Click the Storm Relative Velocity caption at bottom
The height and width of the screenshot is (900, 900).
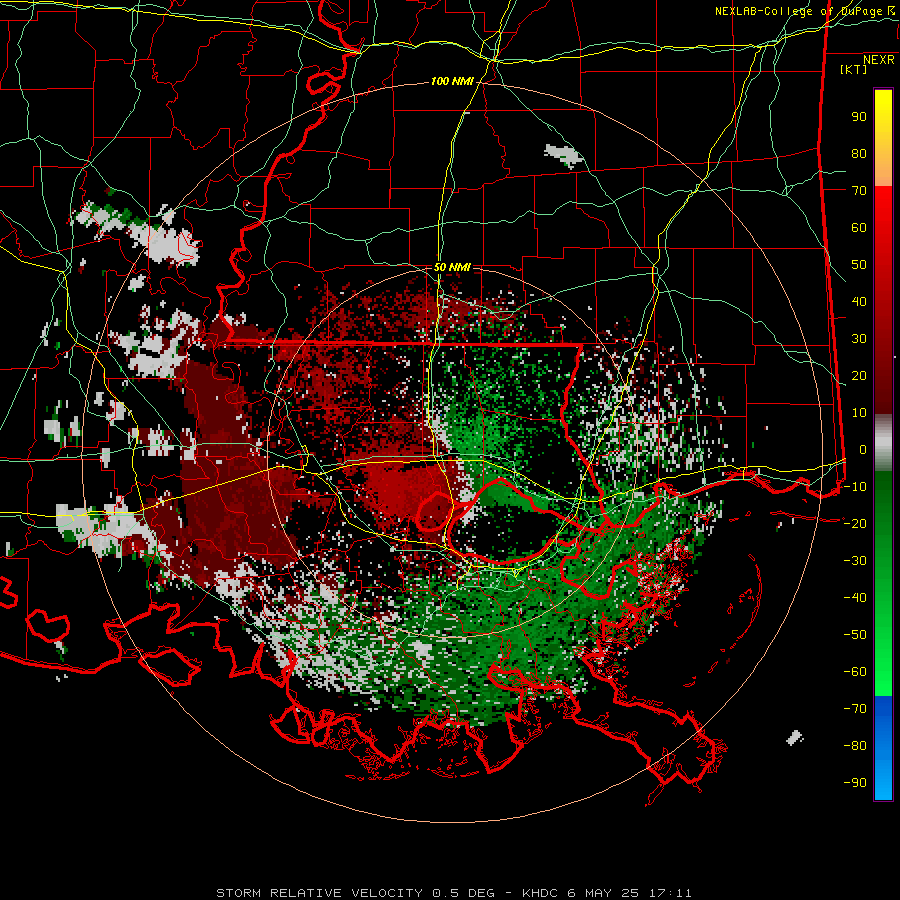453,893
